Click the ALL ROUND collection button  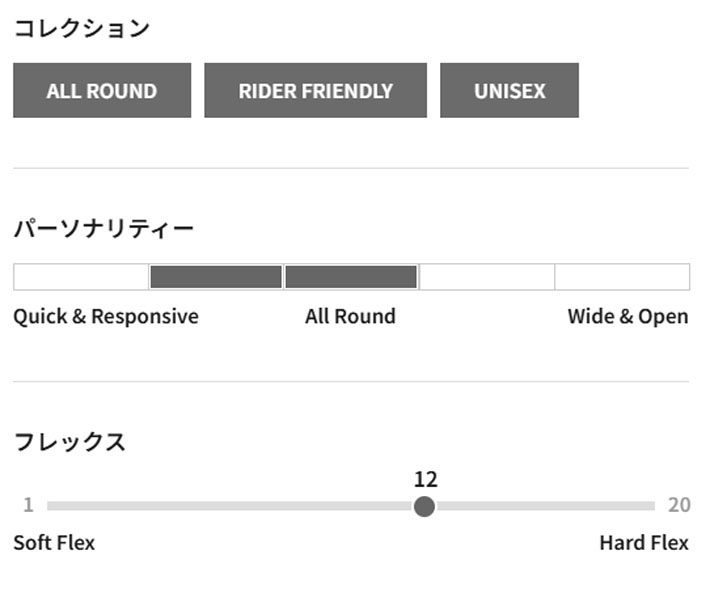click(102, 91)
